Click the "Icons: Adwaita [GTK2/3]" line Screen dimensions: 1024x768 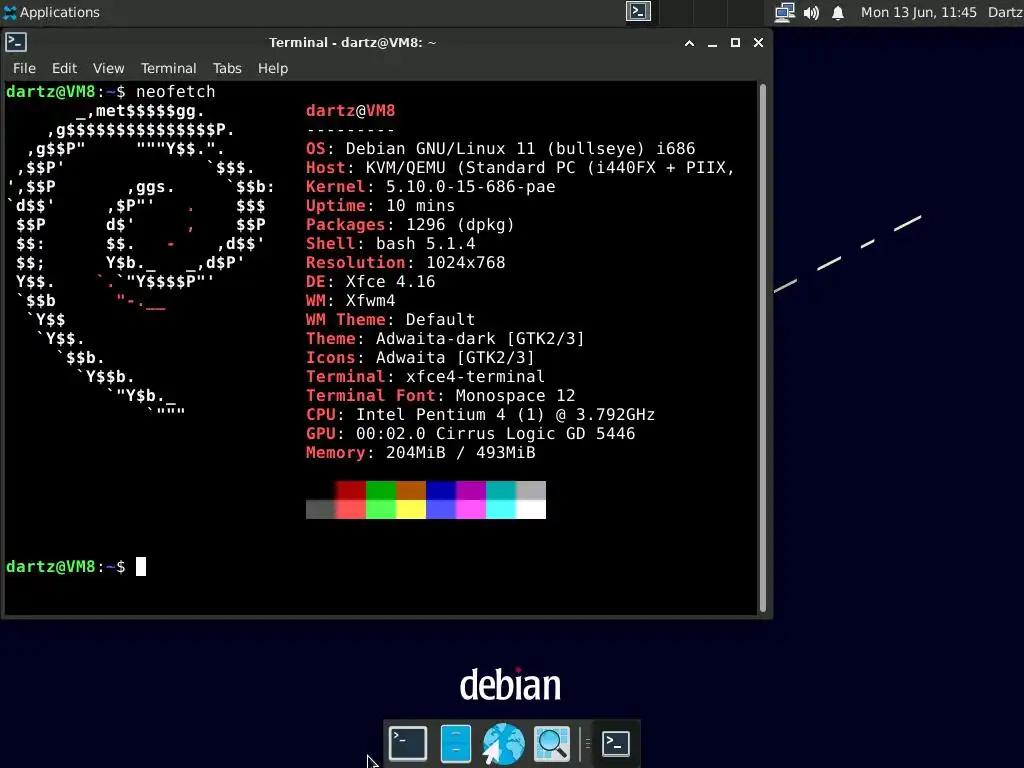[x=421, y=357]
